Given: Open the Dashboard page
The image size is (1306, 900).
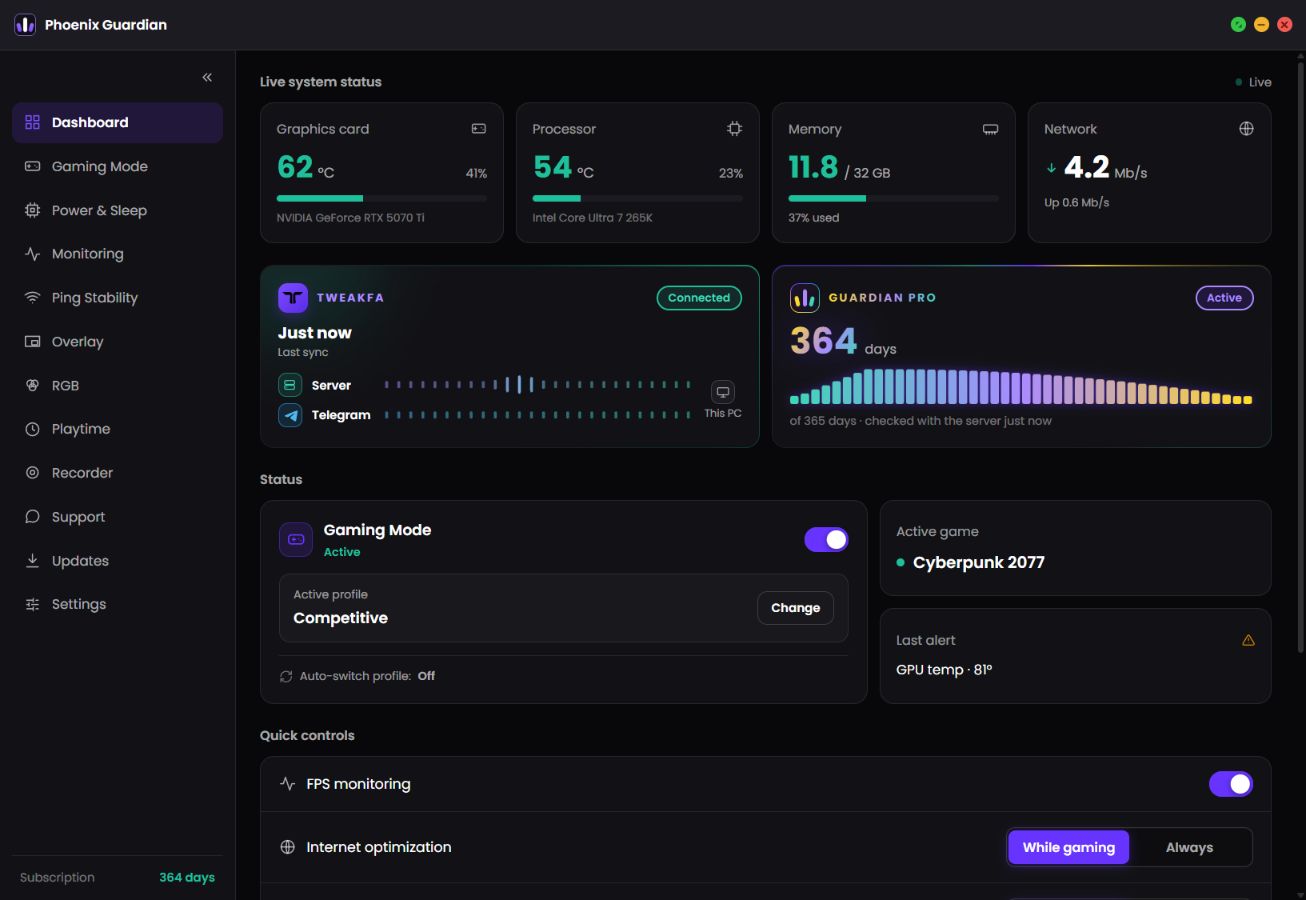Looking at the screenshot, I should [117, 122].
